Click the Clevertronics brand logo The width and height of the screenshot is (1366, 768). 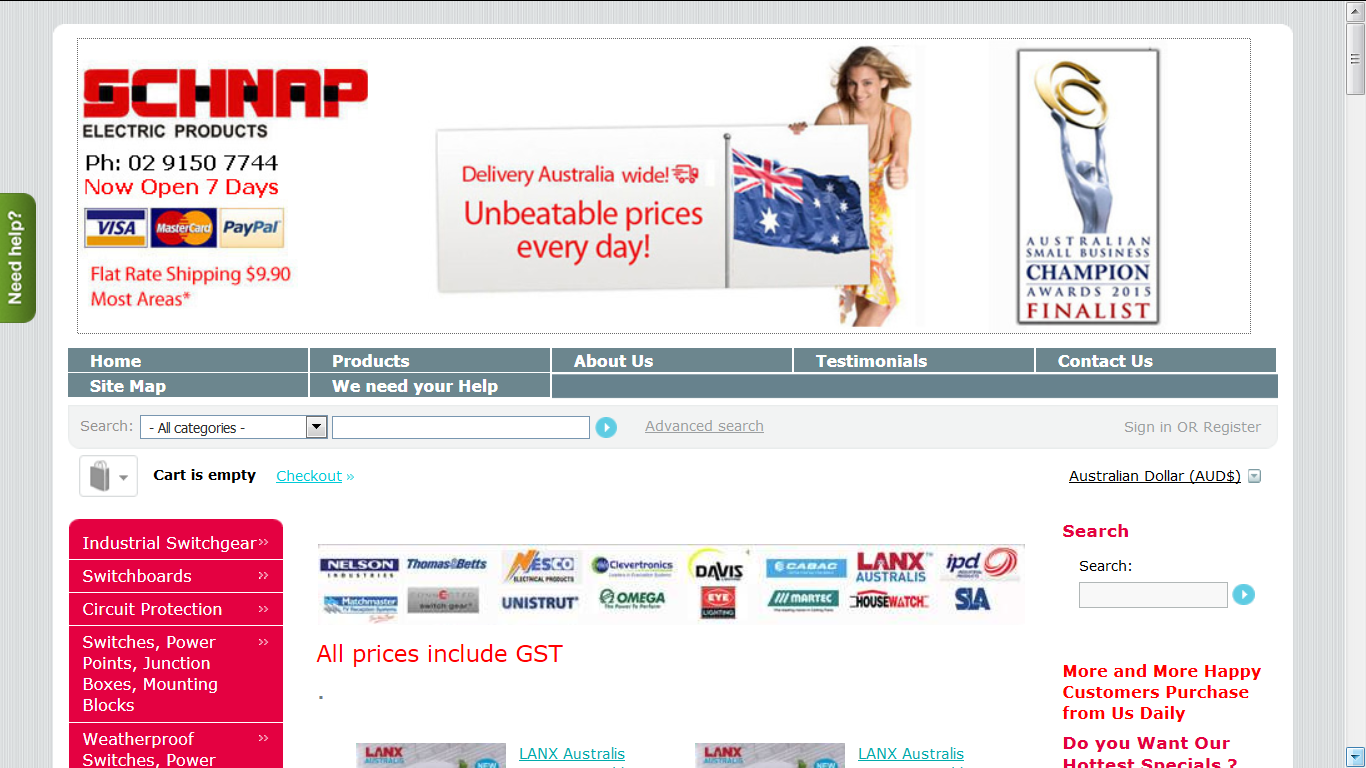[x=632, y=566]
